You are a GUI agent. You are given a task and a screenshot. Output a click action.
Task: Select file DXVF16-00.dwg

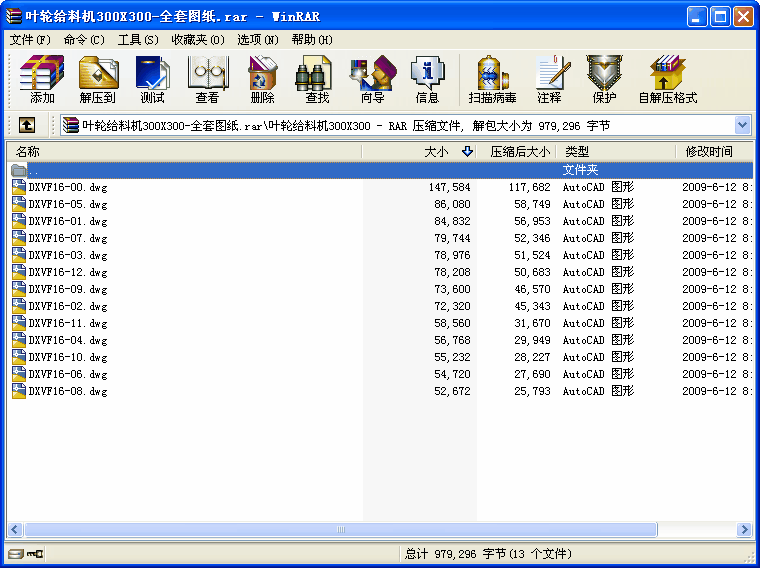pos(68,187)
